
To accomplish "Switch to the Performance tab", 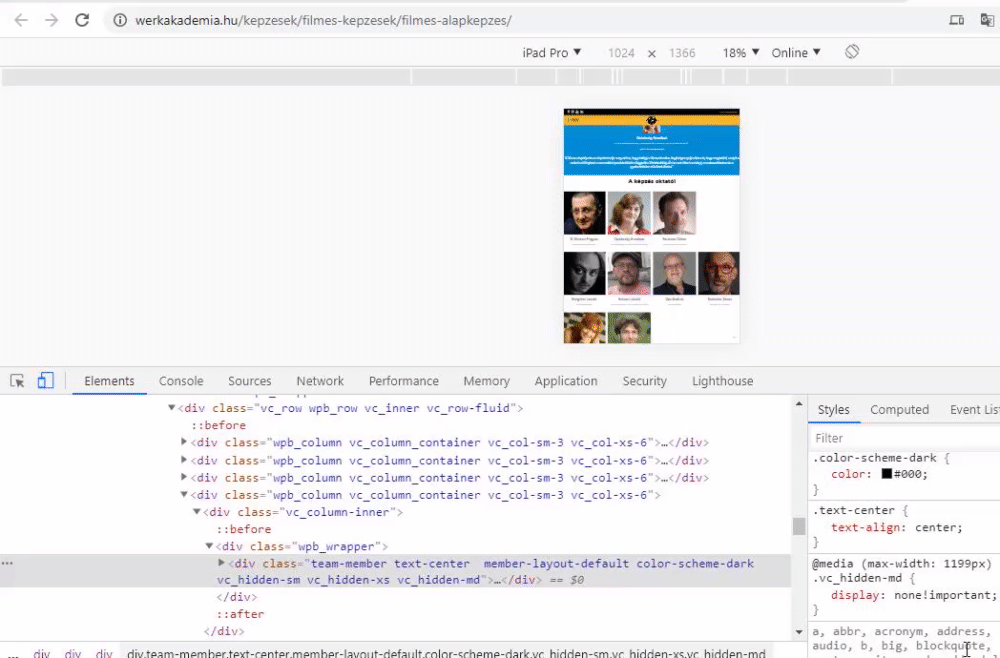I will (x=404, y=381).
